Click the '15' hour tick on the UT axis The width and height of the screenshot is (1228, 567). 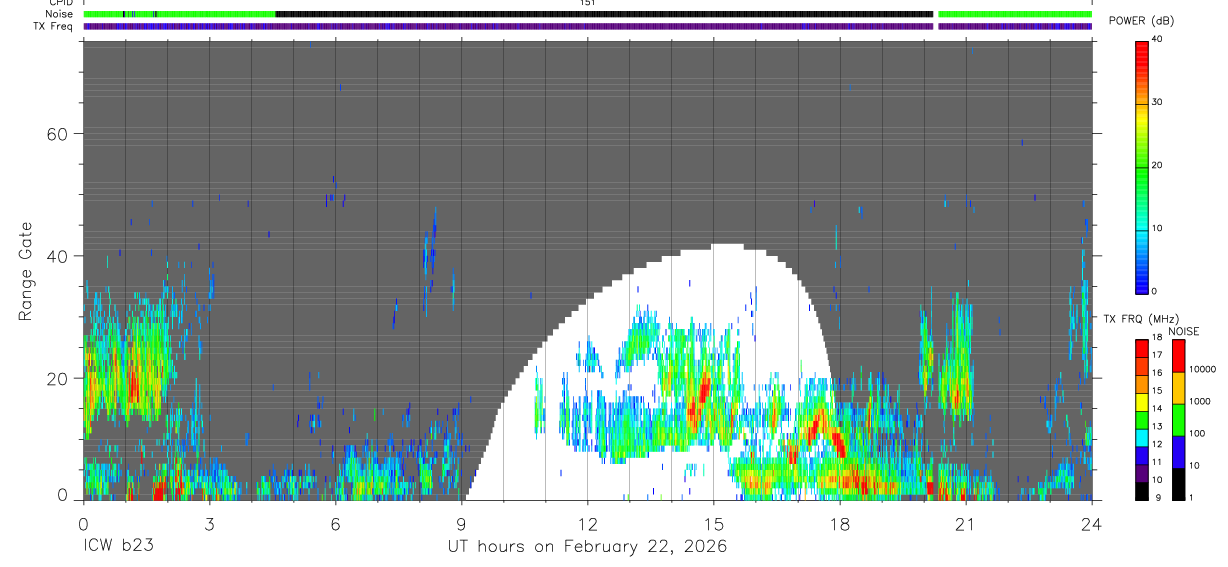tap(713, 523)
